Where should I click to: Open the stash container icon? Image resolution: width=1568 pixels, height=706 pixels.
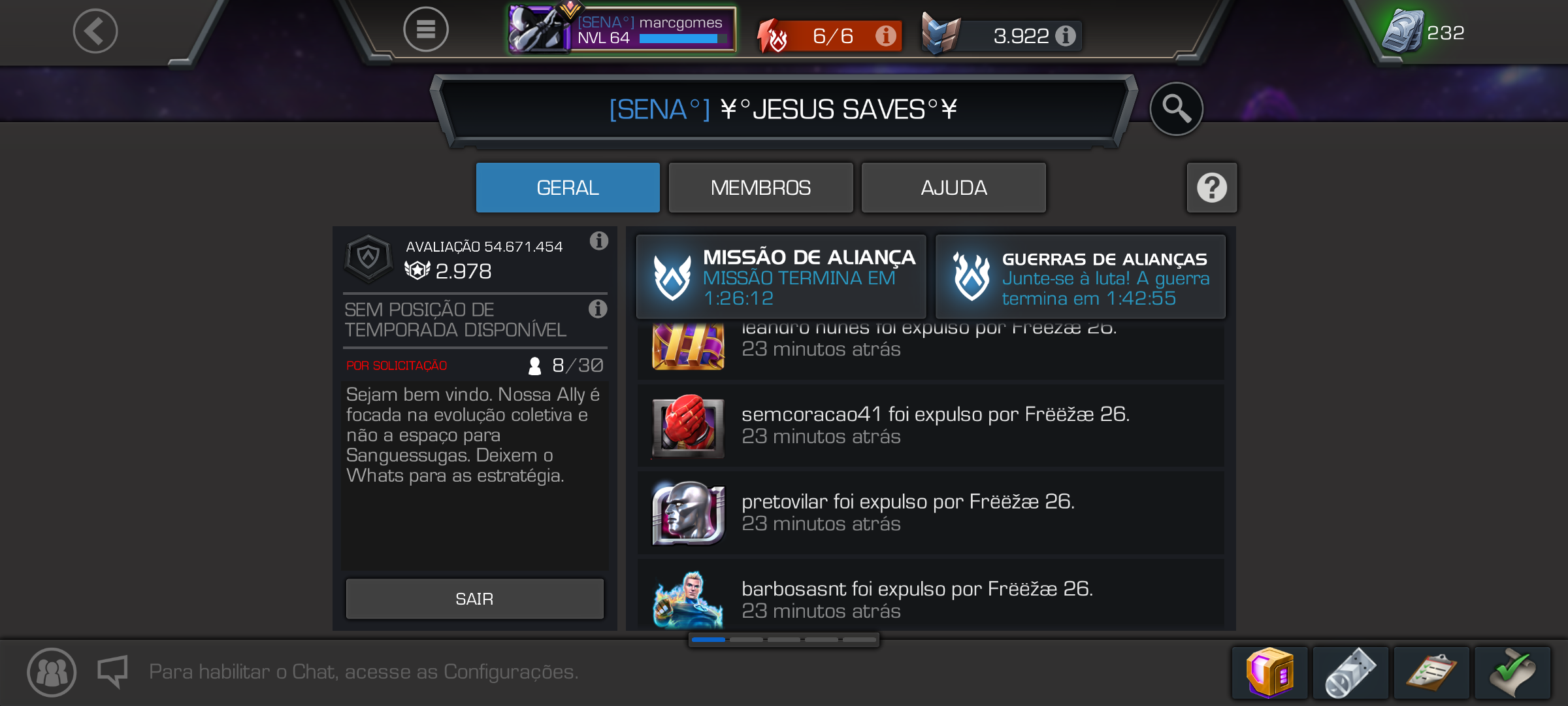1350,673
